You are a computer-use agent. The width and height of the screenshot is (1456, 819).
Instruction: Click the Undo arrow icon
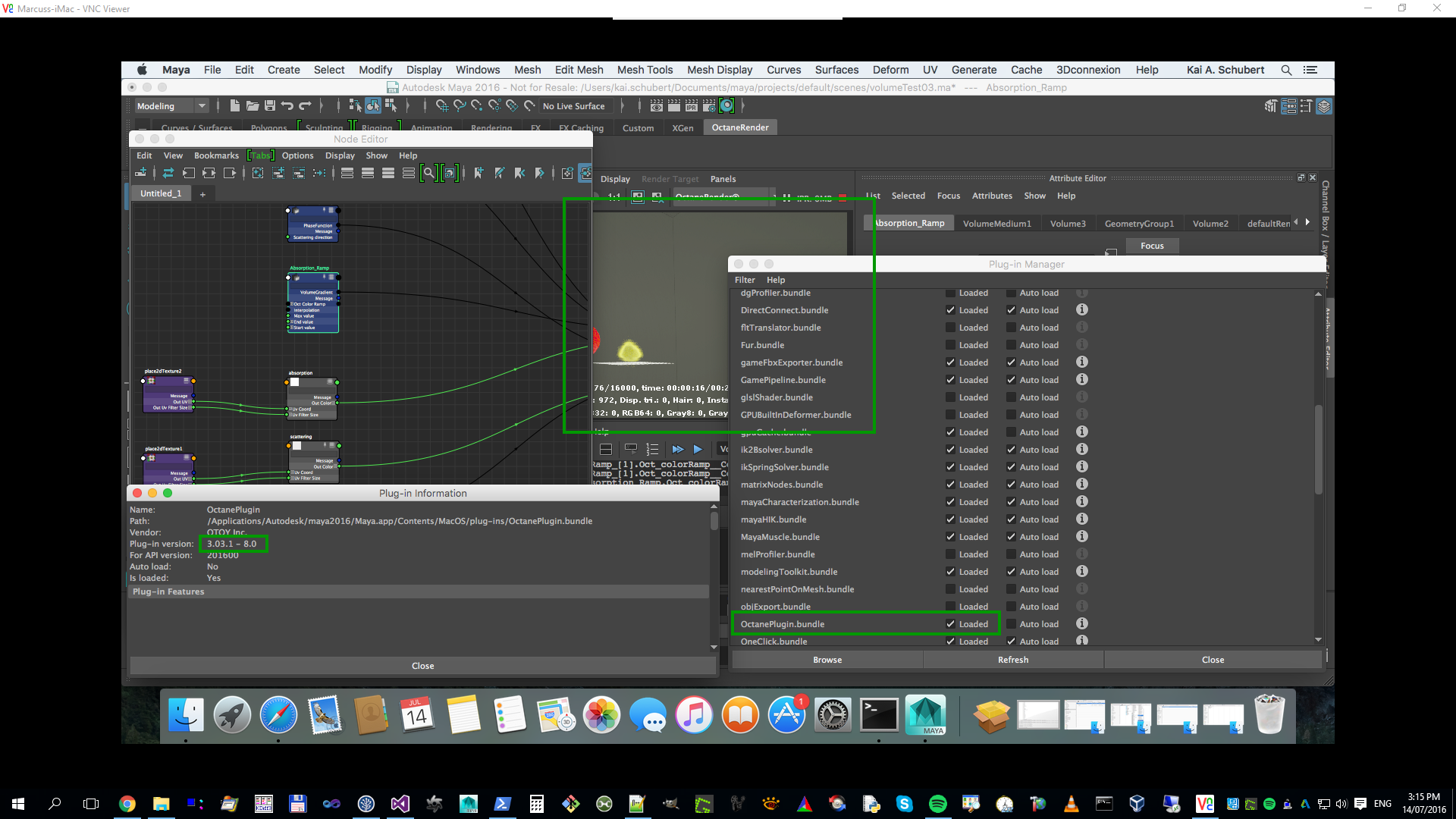tap(287, 106)
